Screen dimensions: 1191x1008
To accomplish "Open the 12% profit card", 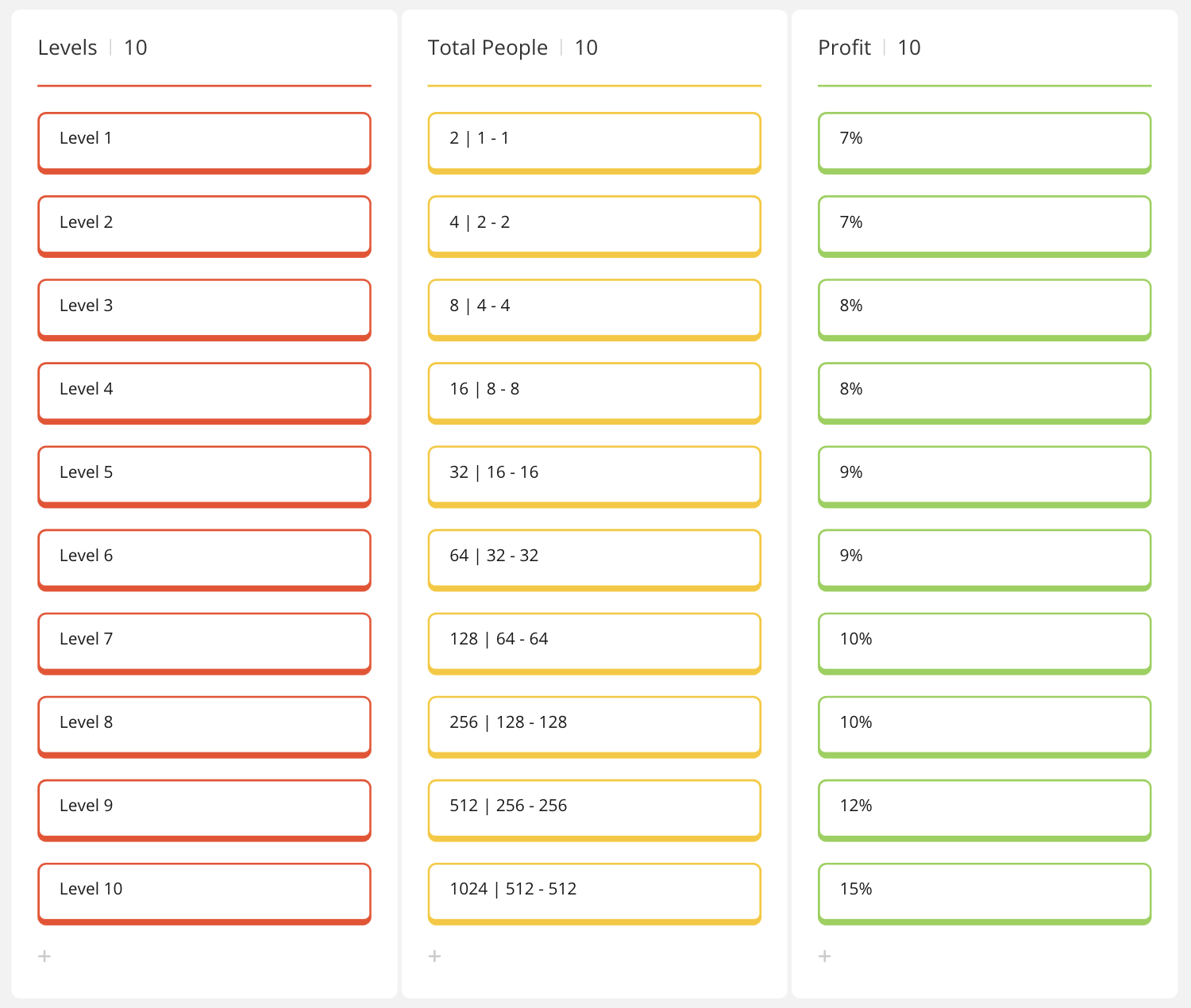I will [x=985, y=810].
